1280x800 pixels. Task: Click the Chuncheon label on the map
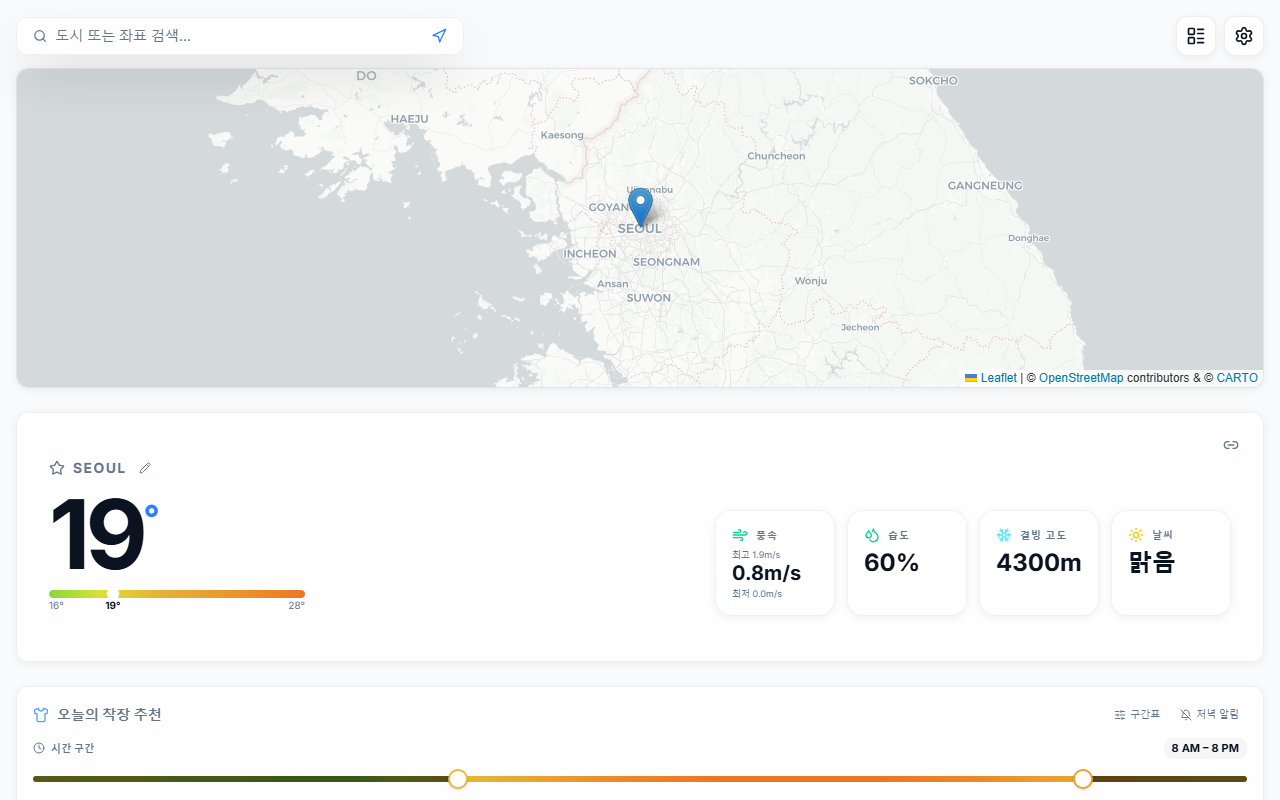[776, 156]
